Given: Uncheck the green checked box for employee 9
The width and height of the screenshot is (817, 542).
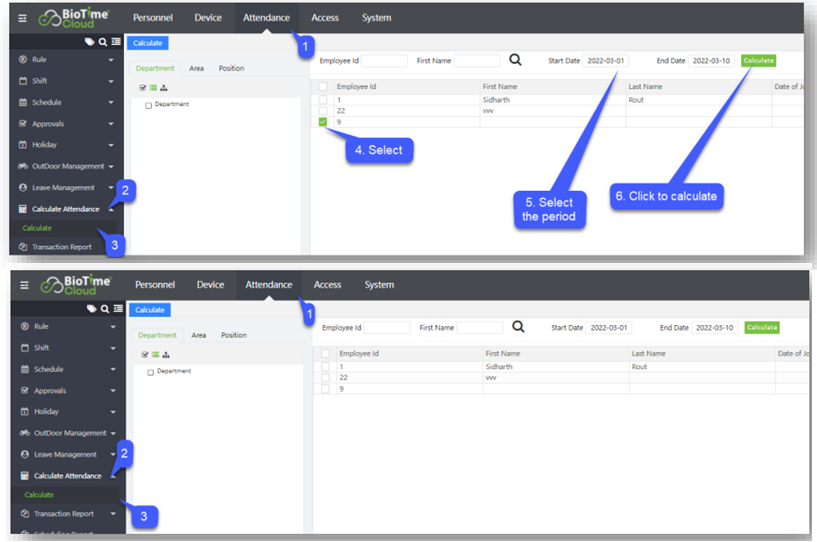Looking at the screenshot, I should pos(323,122).
